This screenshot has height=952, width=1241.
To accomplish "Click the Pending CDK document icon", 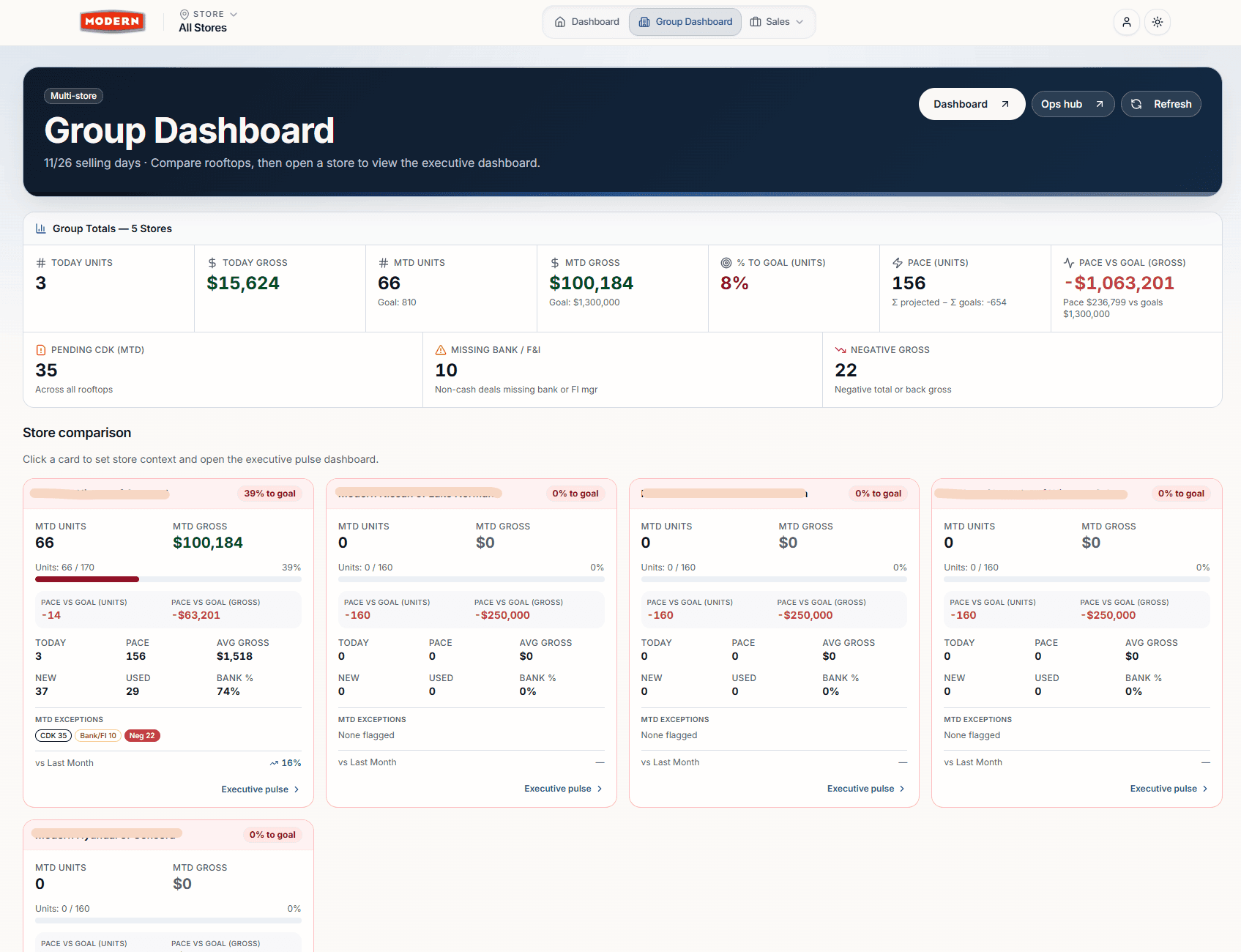I will 41,350.
